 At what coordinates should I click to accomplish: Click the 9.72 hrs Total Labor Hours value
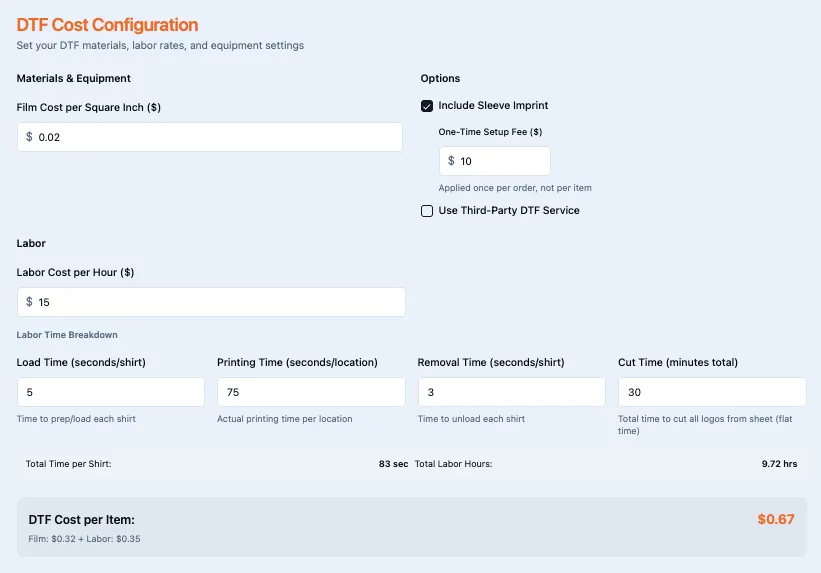click(779, 464)
